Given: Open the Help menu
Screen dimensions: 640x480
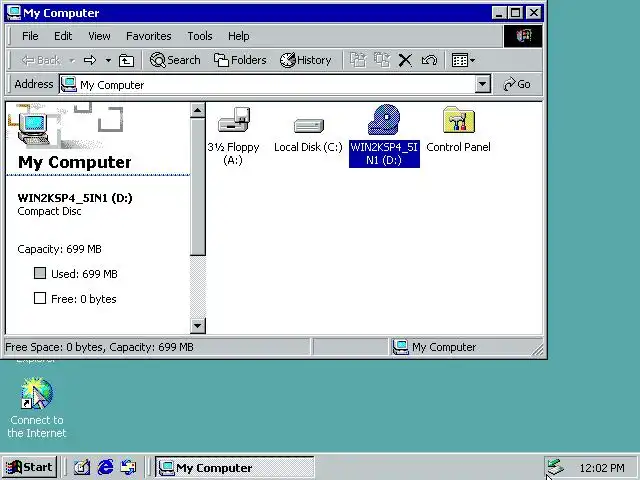Looking at the screenshot, I should pos(238,36).
